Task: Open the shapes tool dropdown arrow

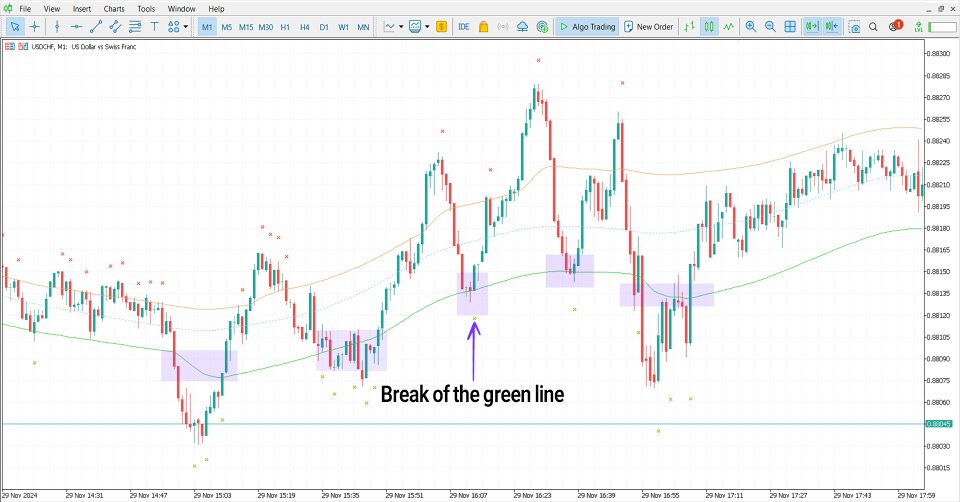Action: [186, 27]
